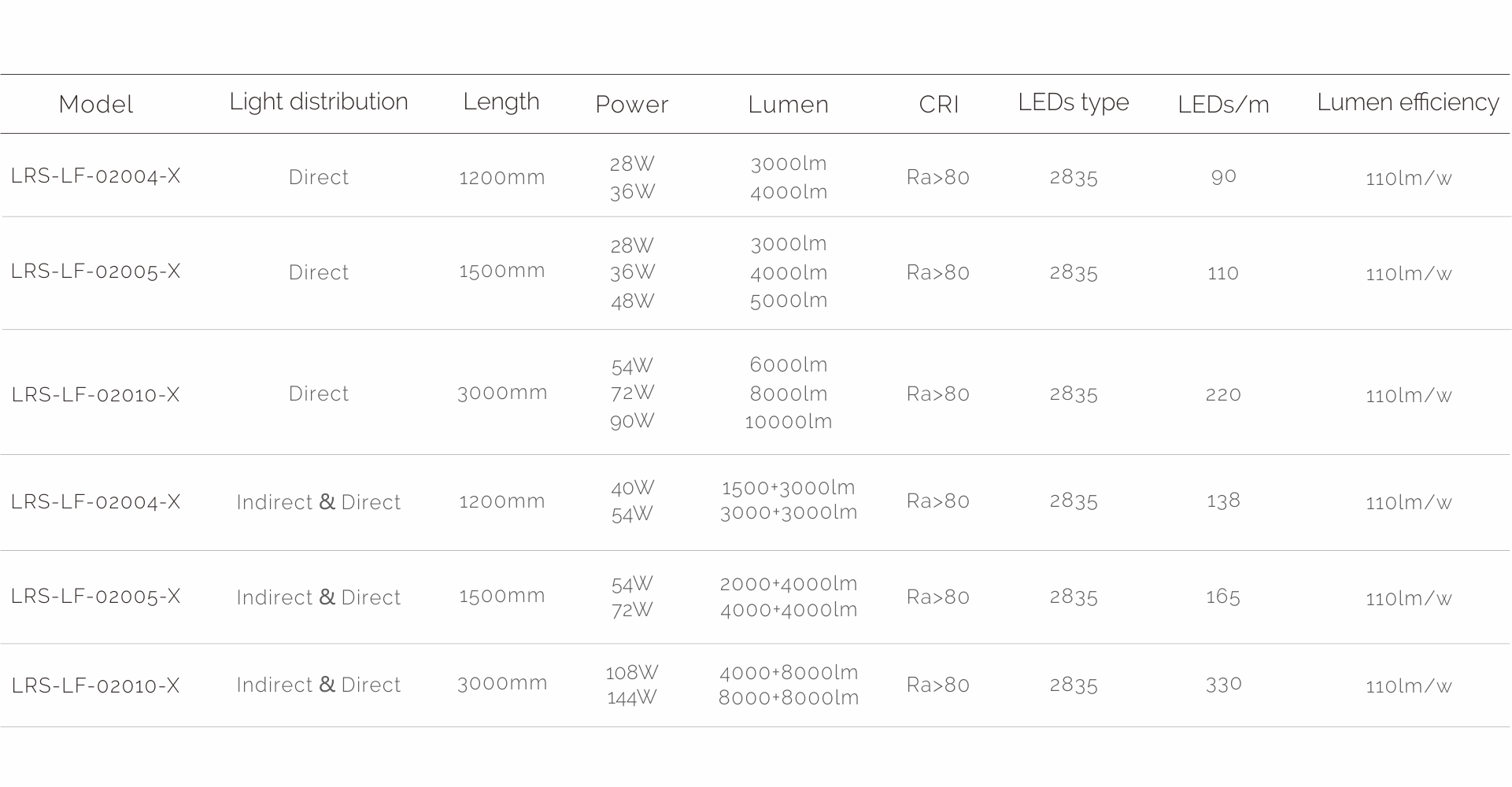The width and height of the screenshot is (1512, 787).
Task: Select the 2000+4000lm lumen entry
Action: tap(789, 583)
